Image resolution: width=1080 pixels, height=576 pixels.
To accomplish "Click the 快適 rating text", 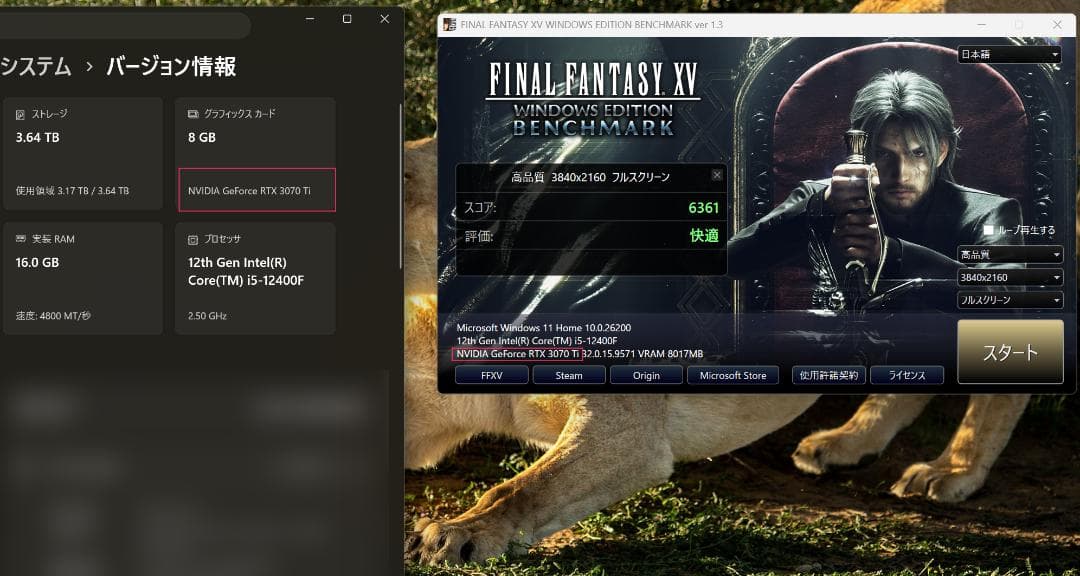I will tap(705, 236).
